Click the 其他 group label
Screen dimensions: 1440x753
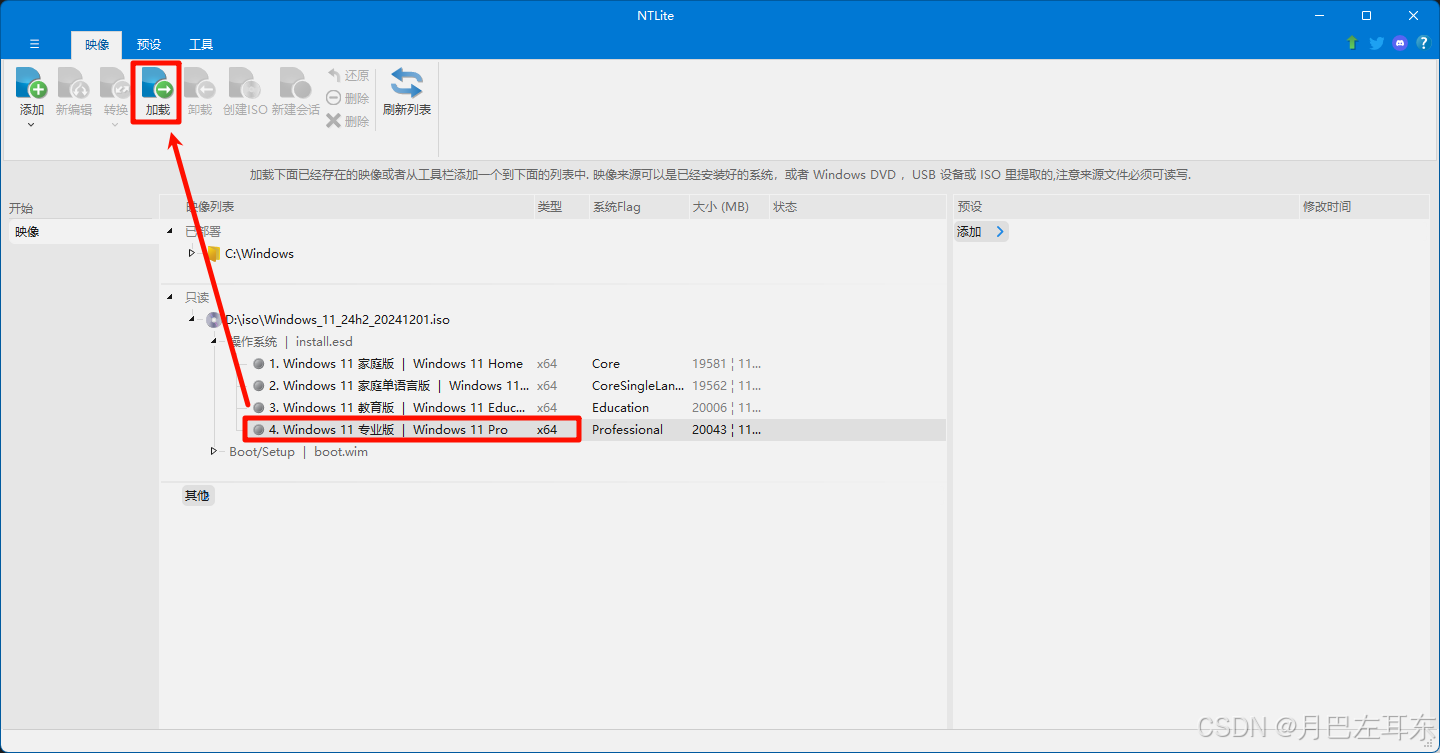coord(197,495)
